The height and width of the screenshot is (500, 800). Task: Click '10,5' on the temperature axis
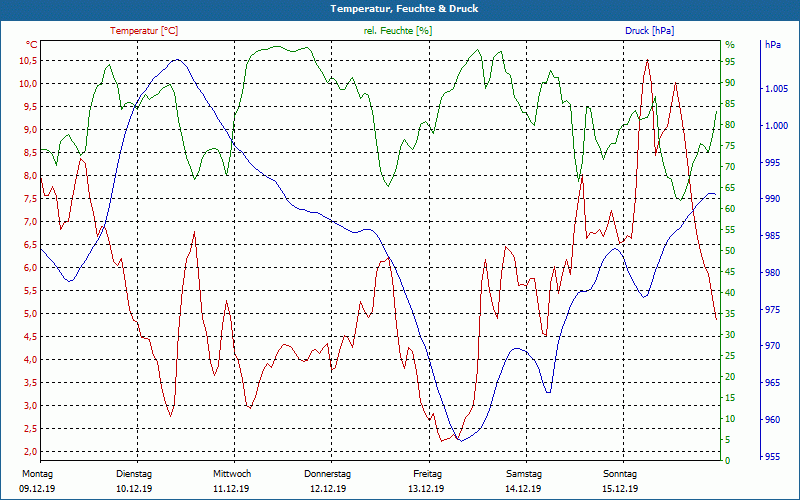click(x=28, y=61)
